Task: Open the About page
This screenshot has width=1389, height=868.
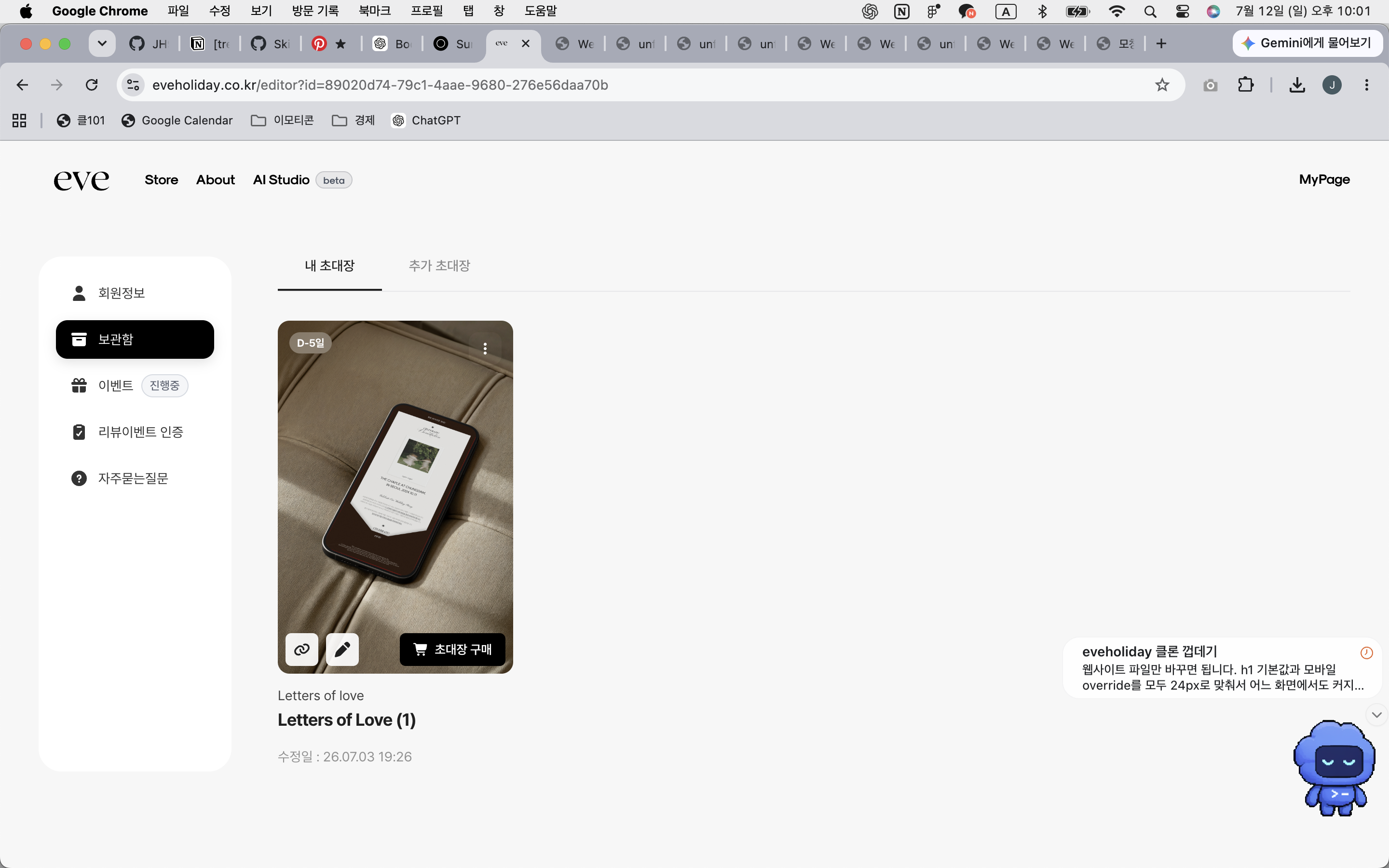Action: click(x=215, y=180)
